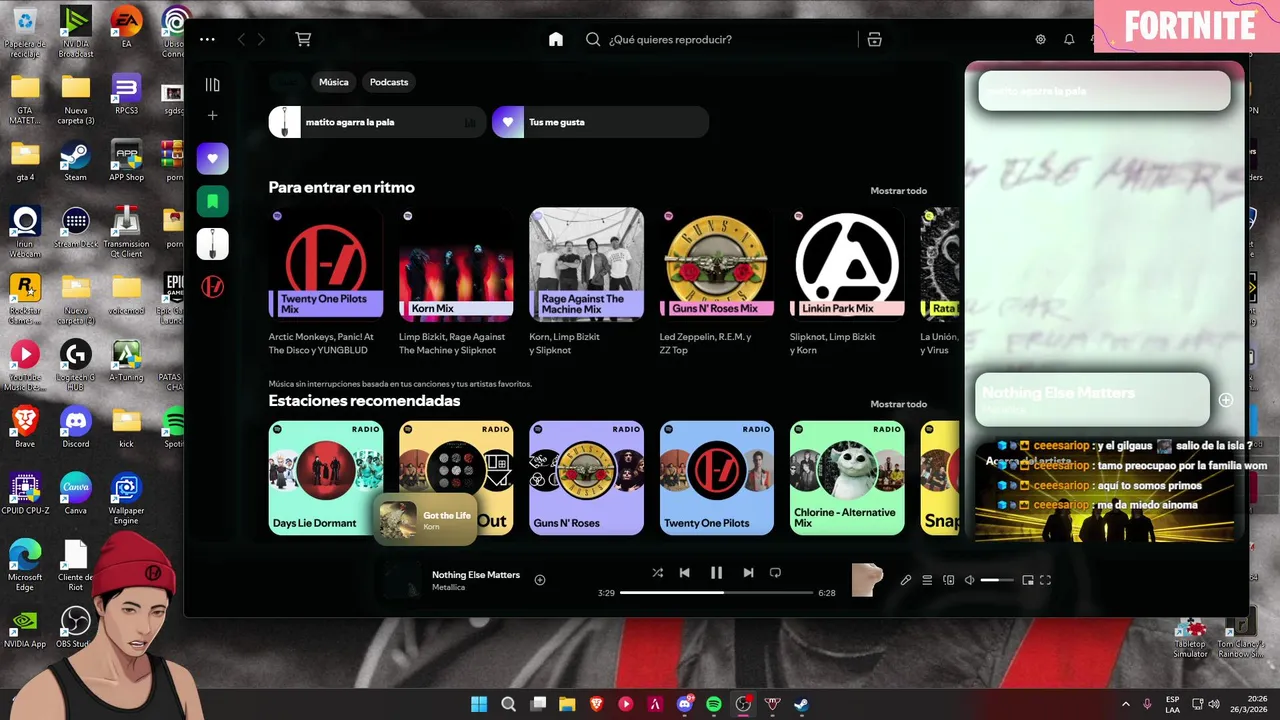Screen dimensions: 1280x720
Task: Click the search magnifier icon in Spotify
Action: pos(593,39)
